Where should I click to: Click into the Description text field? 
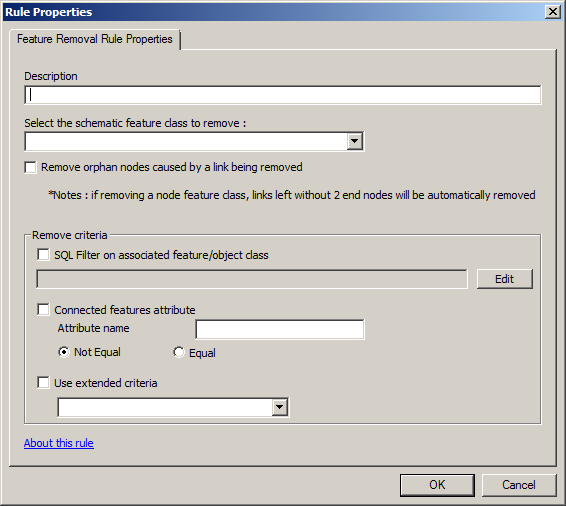[283, 95]
